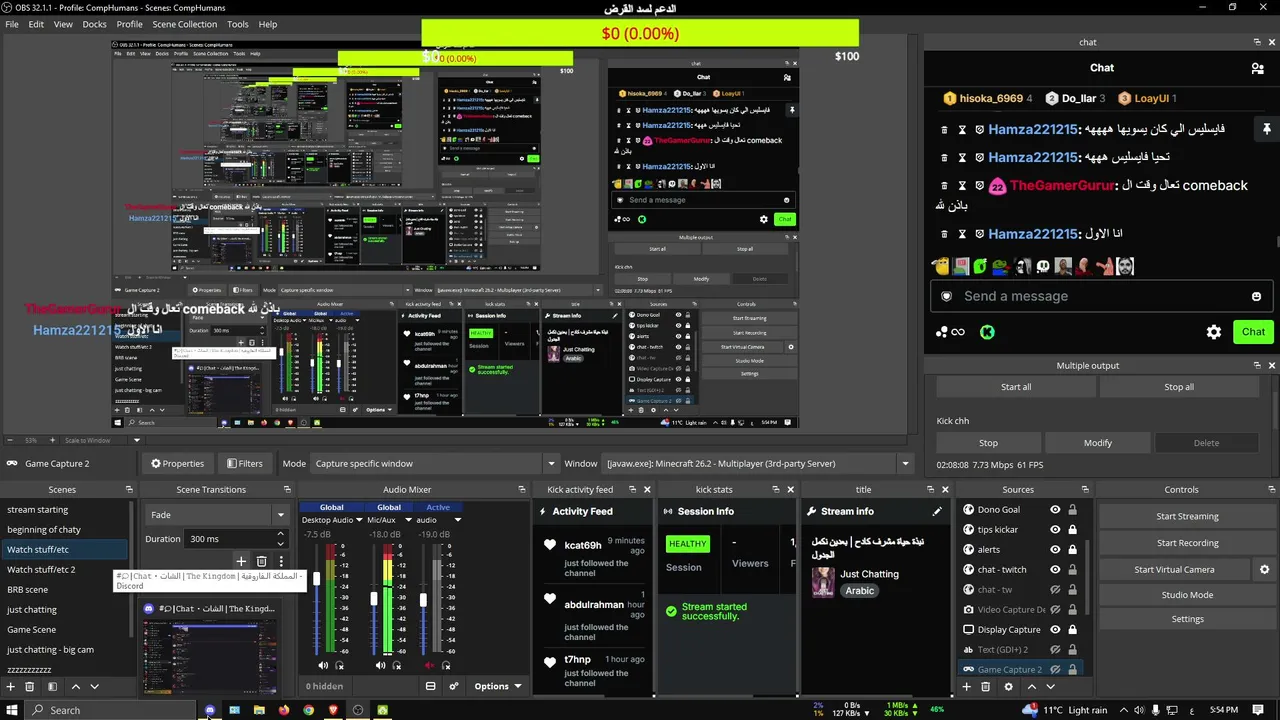
Task: Open Google Chrome from the taskbar
Action: pos(309,710)
